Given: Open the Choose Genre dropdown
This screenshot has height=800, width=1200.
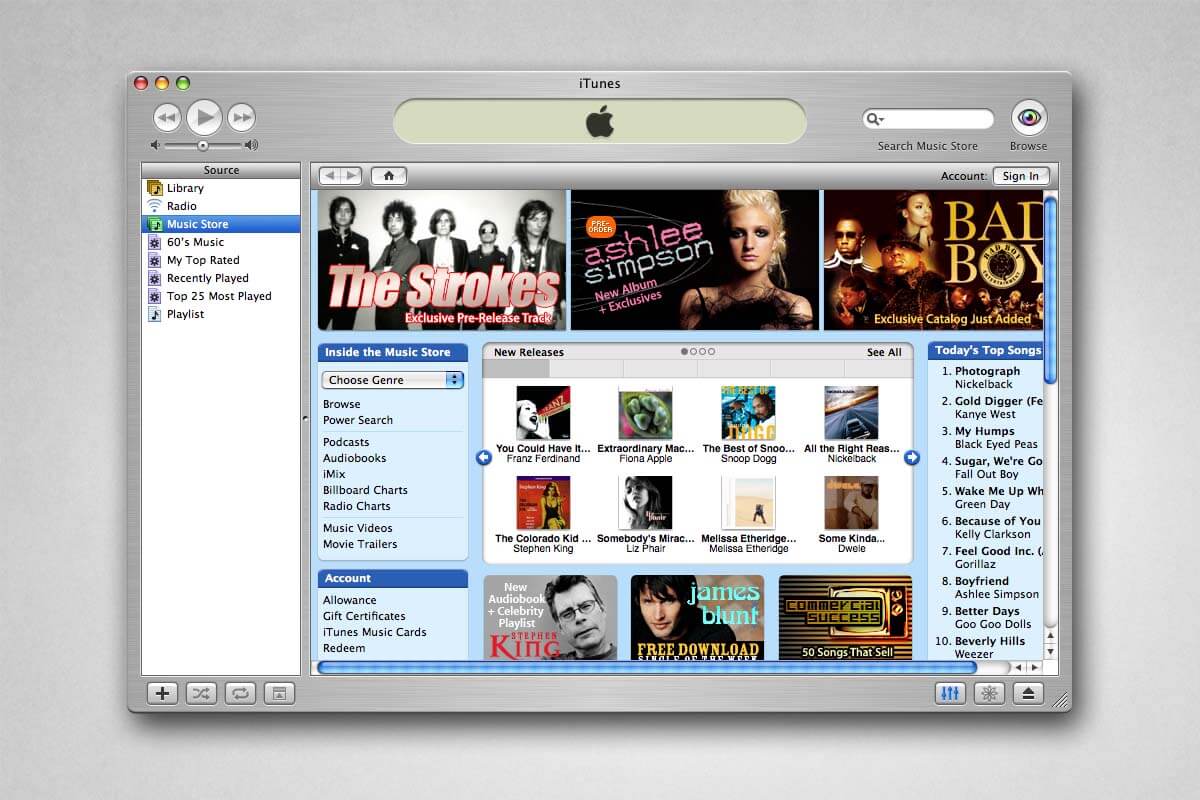Looking at the screenshot, I should click(x=393, y=380).
